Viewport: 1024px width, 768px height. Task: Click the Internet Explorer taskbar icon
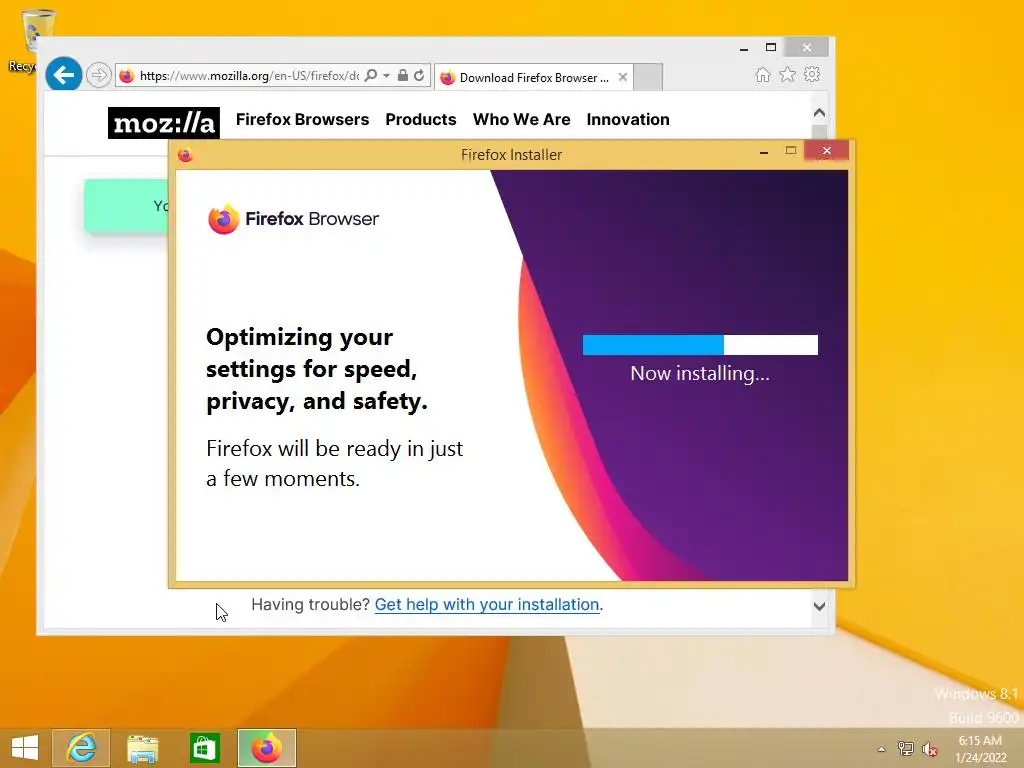tap(81, 748)
